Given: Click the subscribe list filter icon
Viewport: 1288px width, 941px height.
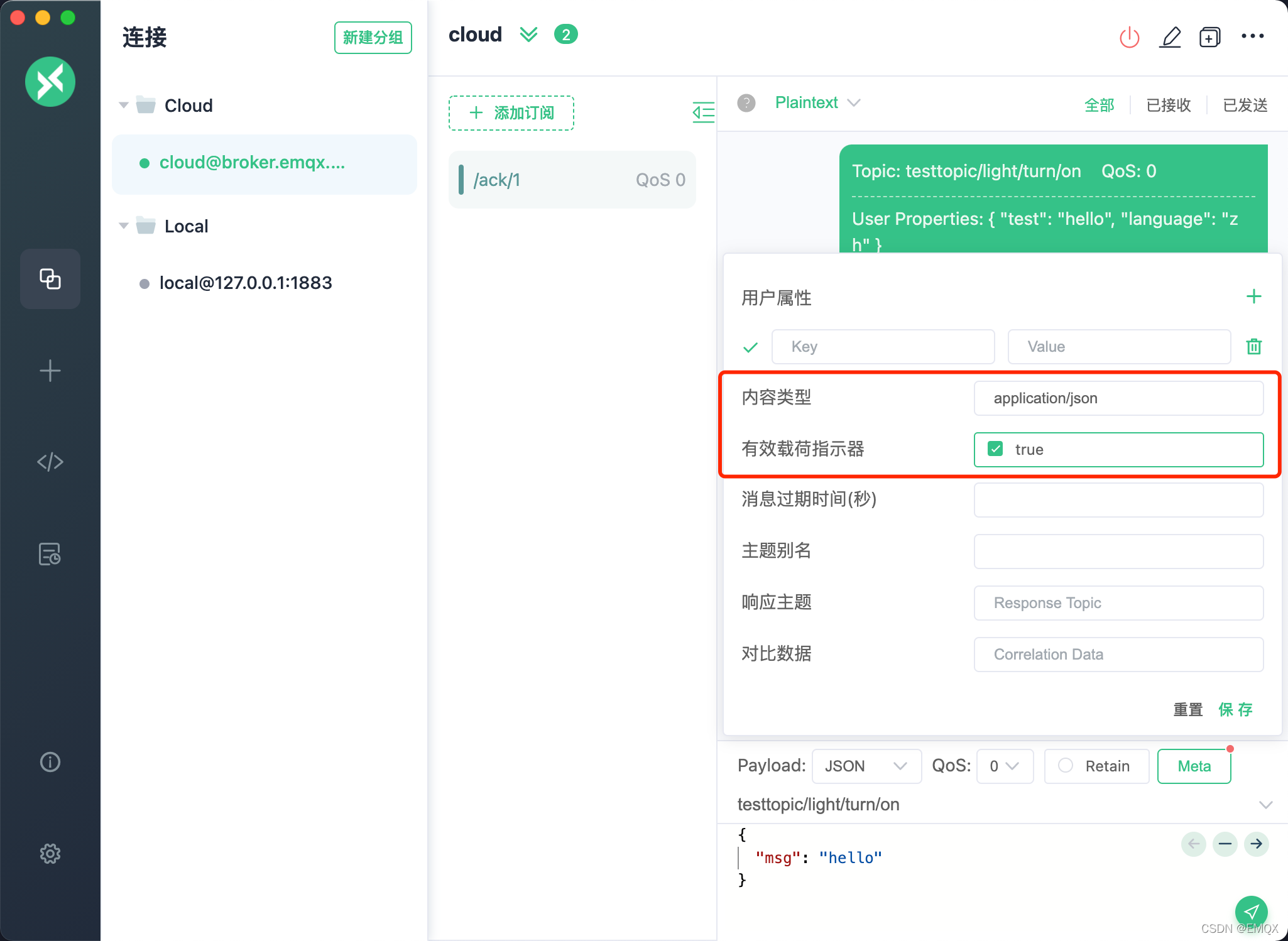Looking at the screenshot, I should (702, 112).
